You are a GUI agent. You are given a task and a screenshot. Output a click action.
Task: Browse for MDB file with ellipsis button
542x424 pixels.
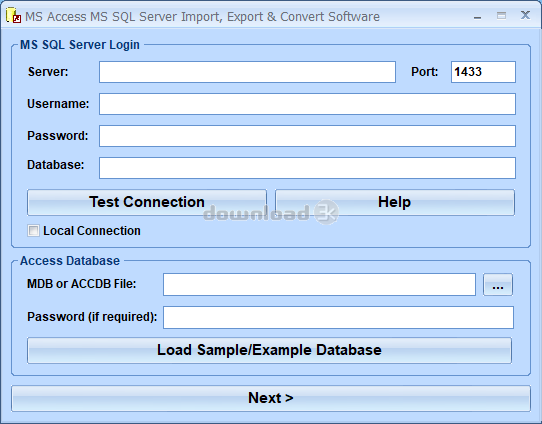tap(498, 285)
